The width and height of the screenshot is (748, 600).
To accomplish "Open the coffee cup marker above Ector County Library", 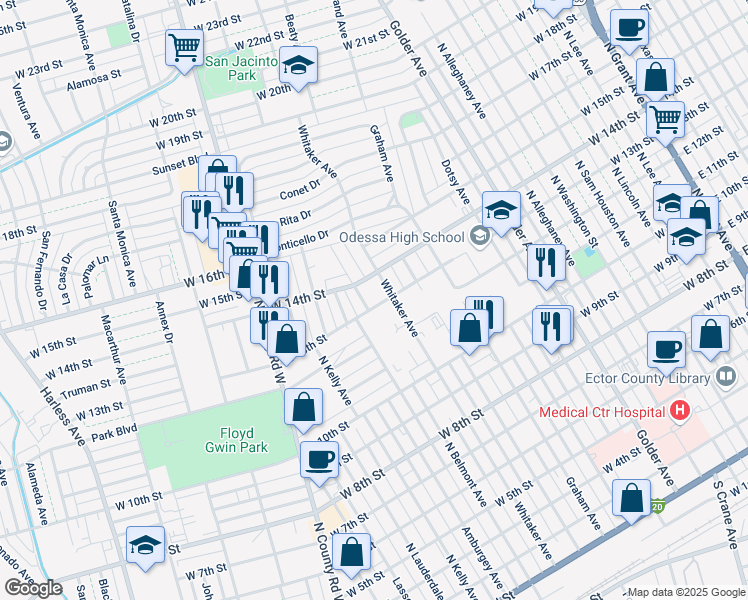I will 666,351.
